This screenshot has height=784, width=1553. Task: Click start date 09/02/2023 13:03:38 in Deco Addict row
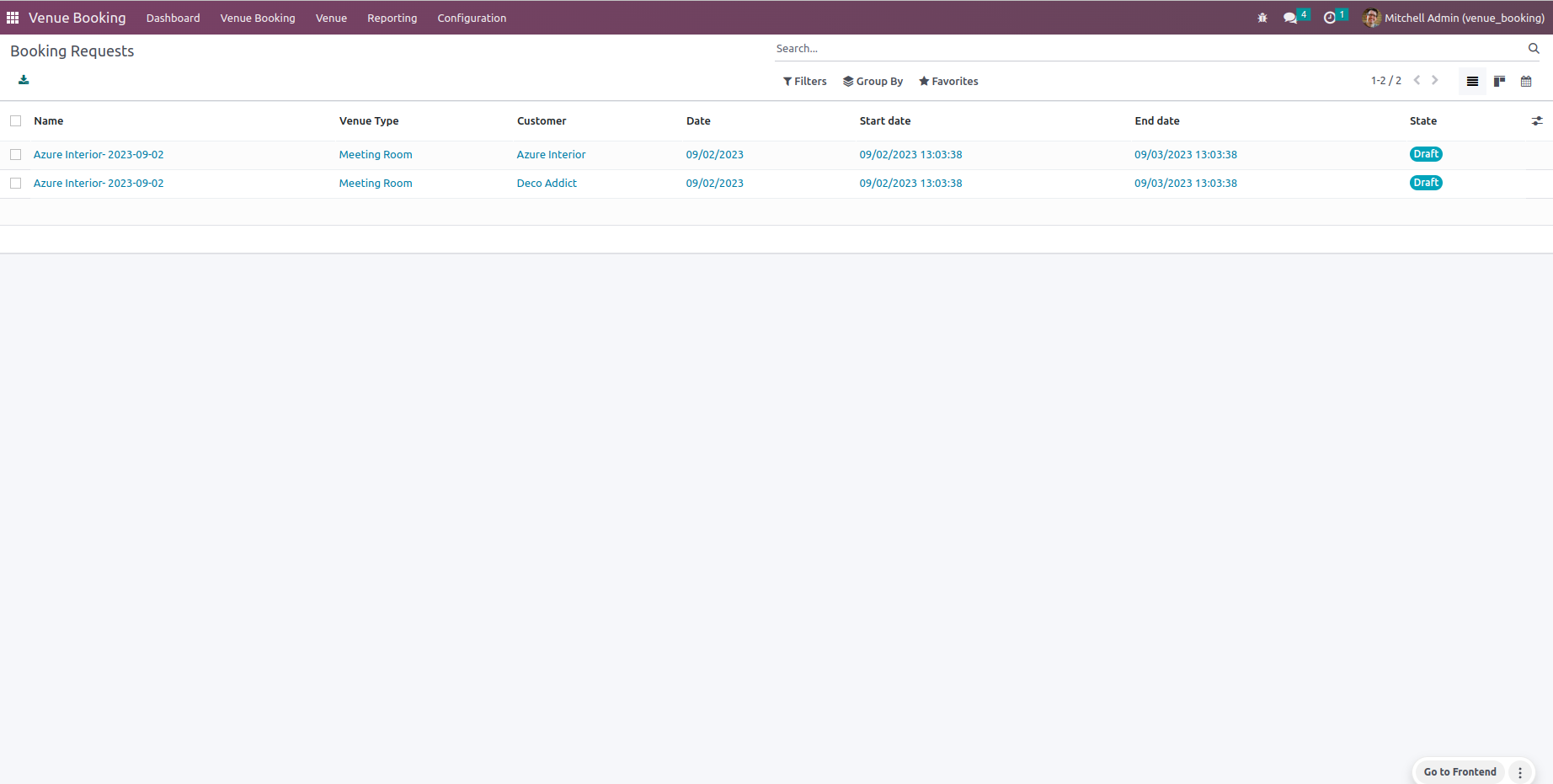910,184
